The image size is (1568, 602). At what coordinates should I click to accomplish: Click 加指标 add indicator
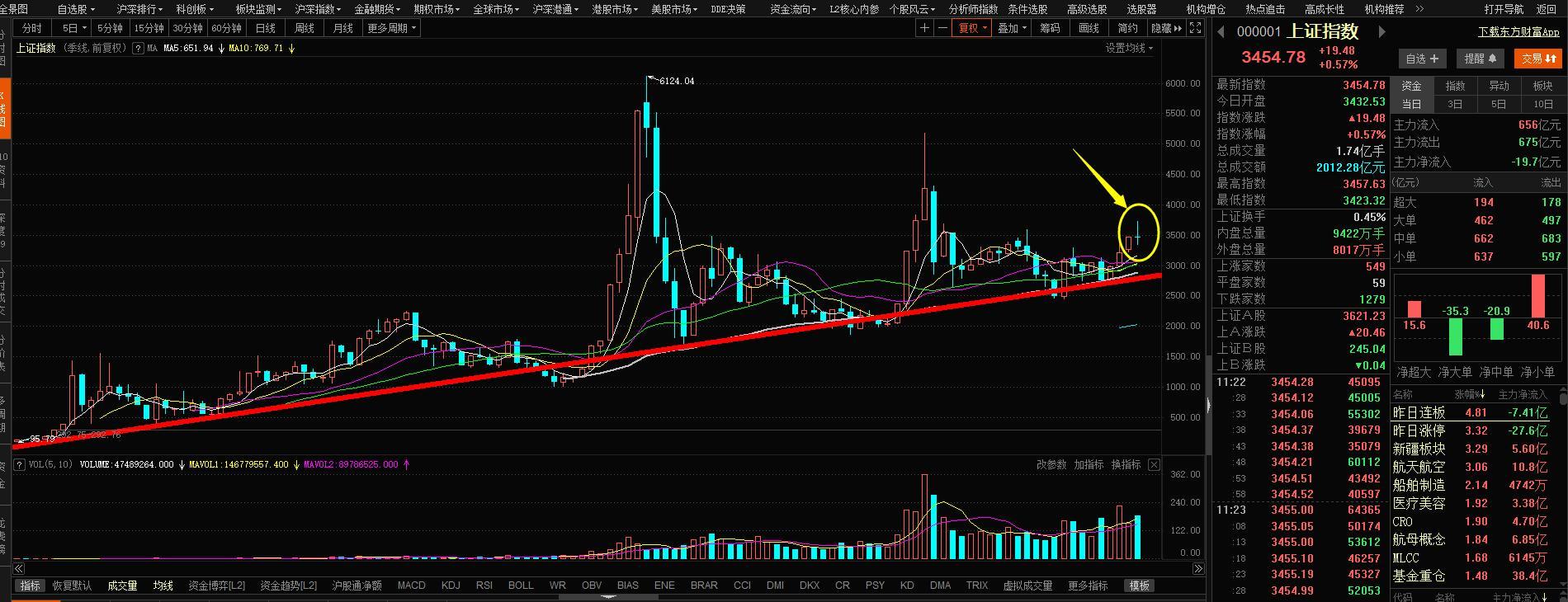click(x=1089, y=465)
